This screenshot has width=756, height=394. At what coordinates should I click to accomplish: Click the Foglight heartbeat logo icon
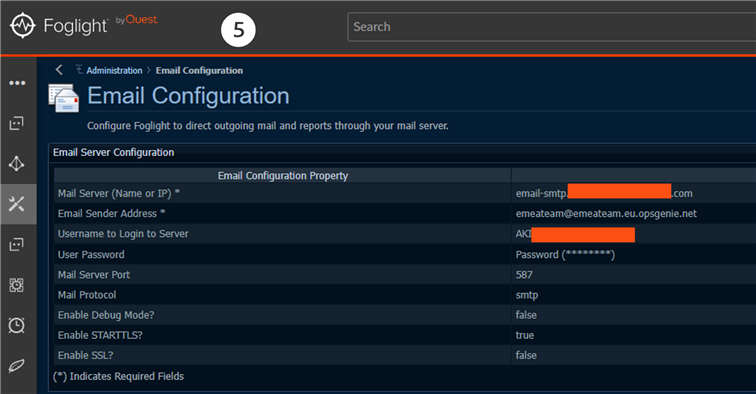coord(22,26)
